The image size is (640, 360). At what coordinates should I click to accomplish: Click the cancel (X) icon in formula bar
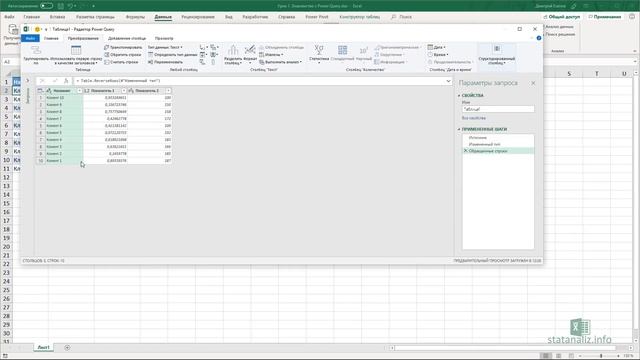point(42,81)
